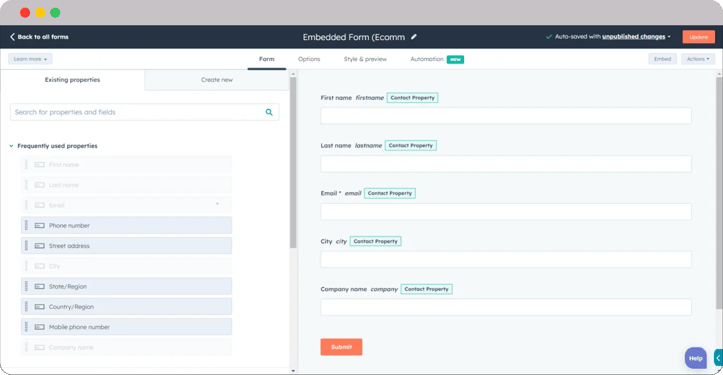
Task: Click the City input field
Action: click(506, 259)
